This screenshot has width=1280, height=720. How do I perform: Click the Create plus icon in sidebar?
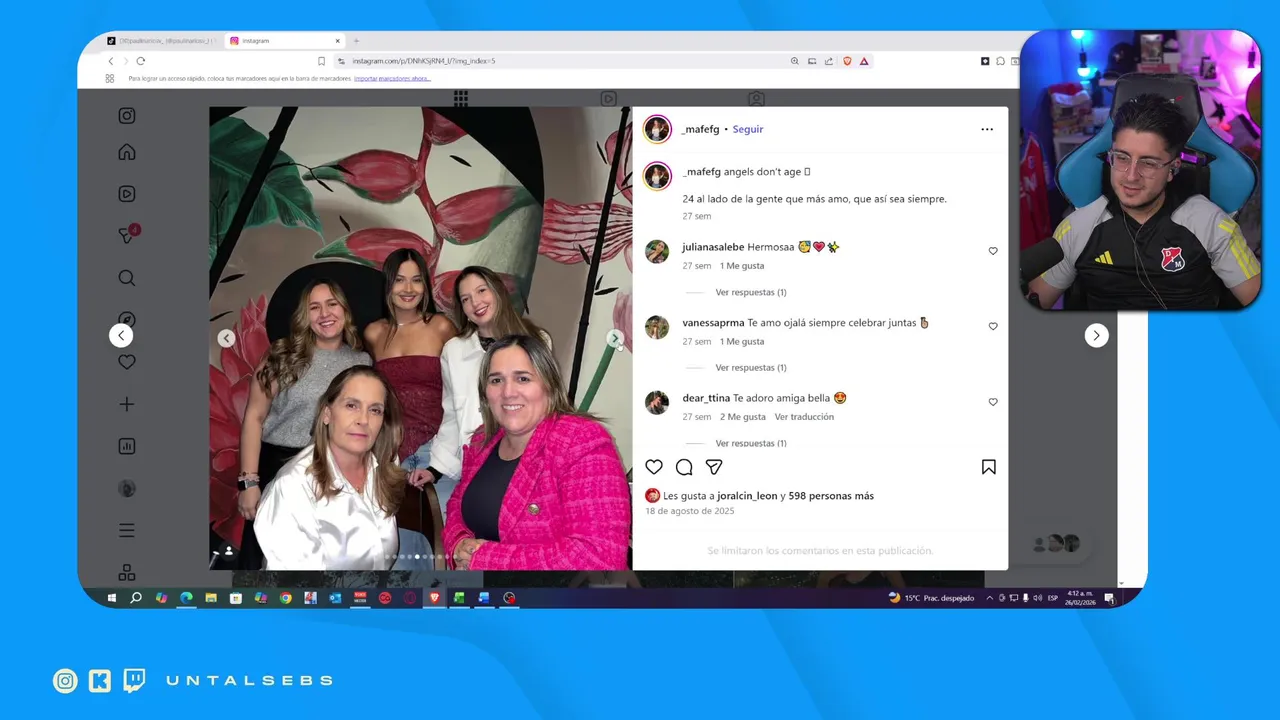[127, 404]
